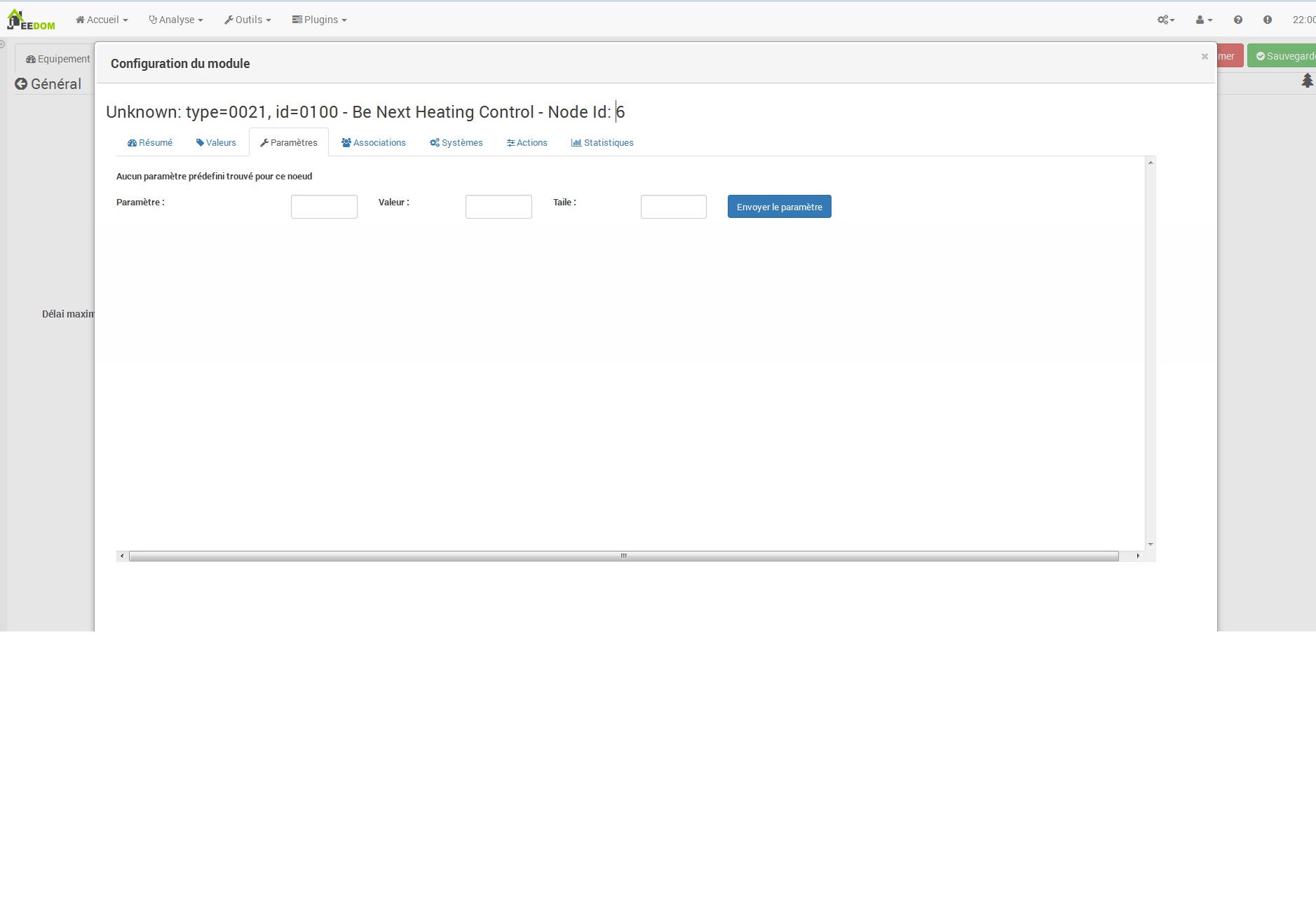
Task: Click the horizontal scrollbar right arrow
Action: [x=1138, y=556]
